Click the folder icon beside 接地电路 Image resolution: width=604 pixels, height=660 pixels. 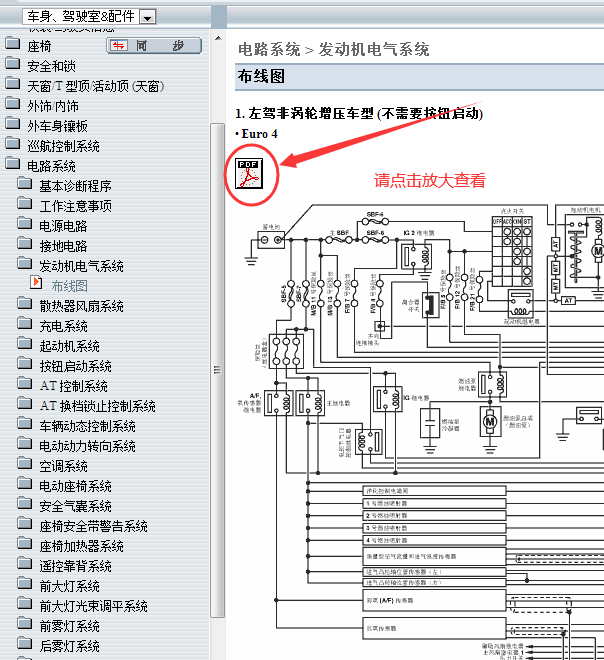[25, 244]
